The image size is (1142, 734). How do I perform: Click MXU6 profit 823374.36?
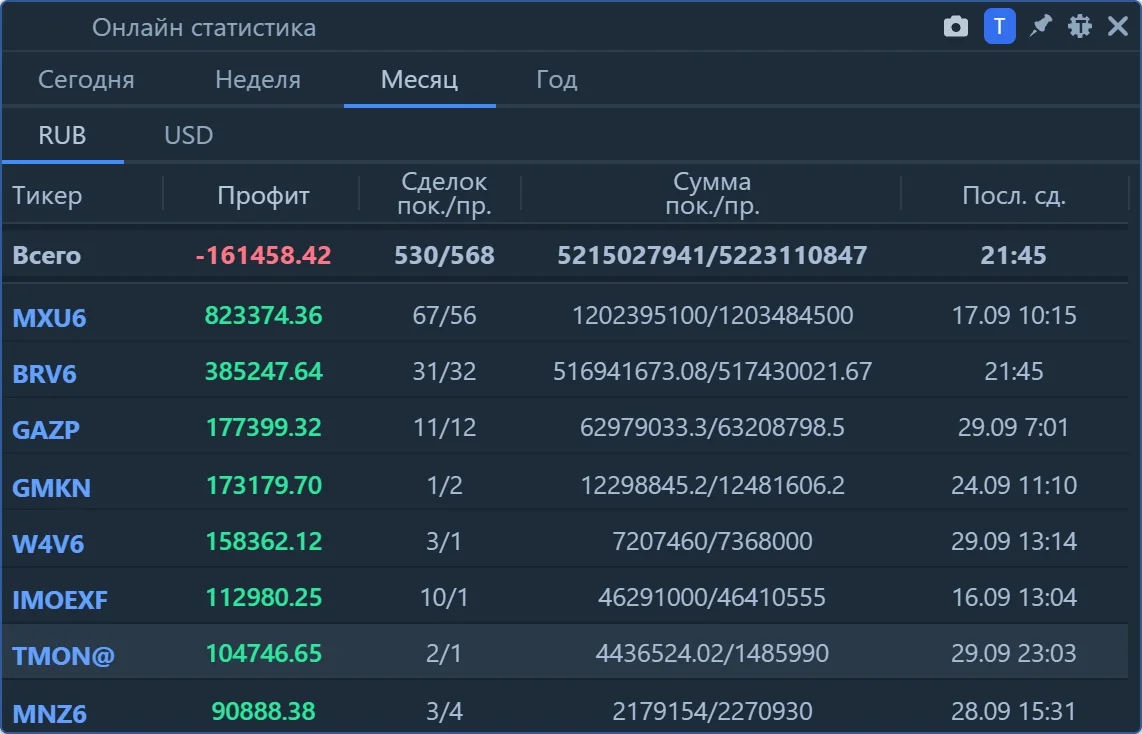tap(264, 316)
